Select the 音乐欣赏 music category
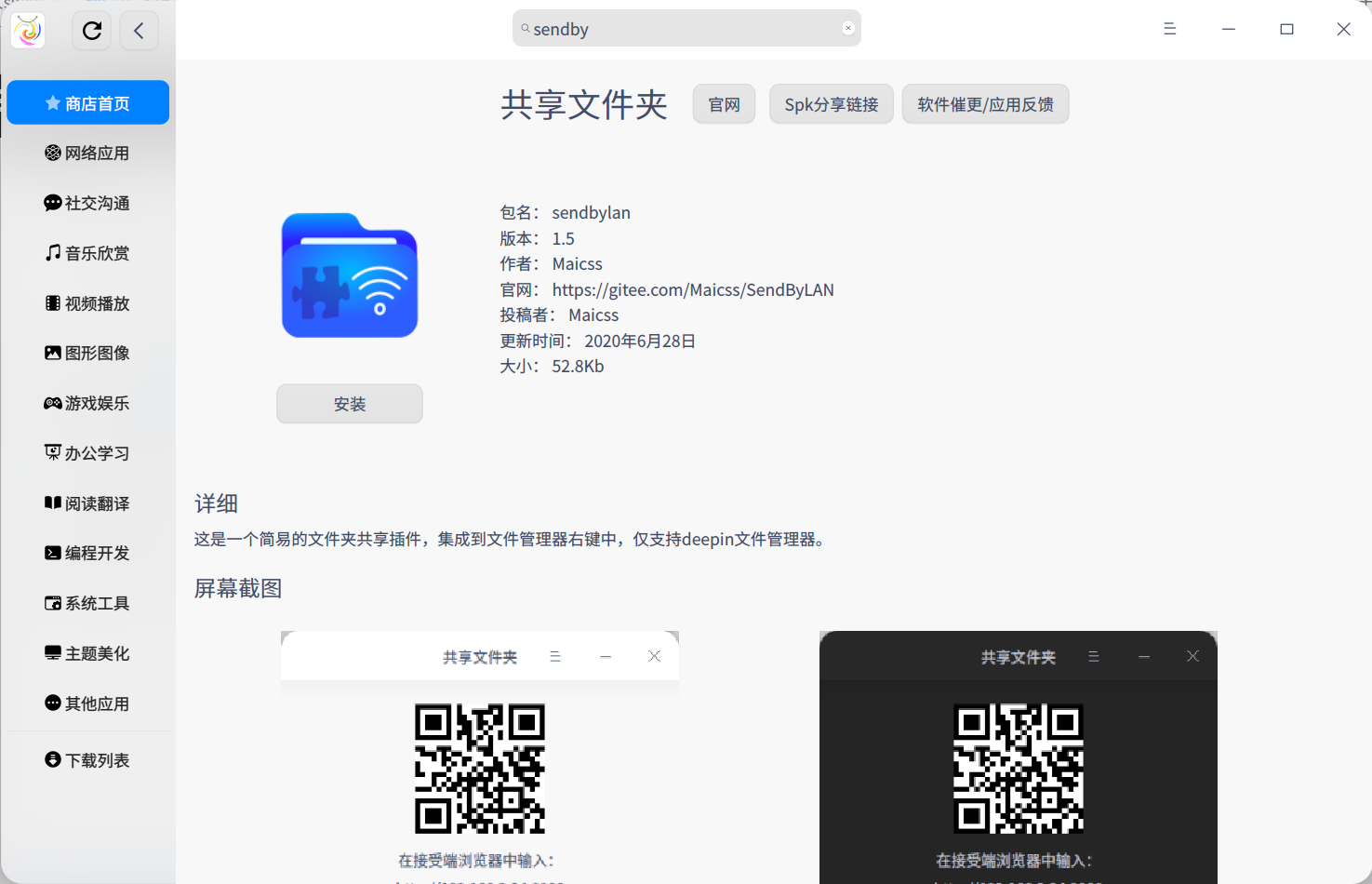This screenshot has height=884, width=1372. (x=87, y=252)
